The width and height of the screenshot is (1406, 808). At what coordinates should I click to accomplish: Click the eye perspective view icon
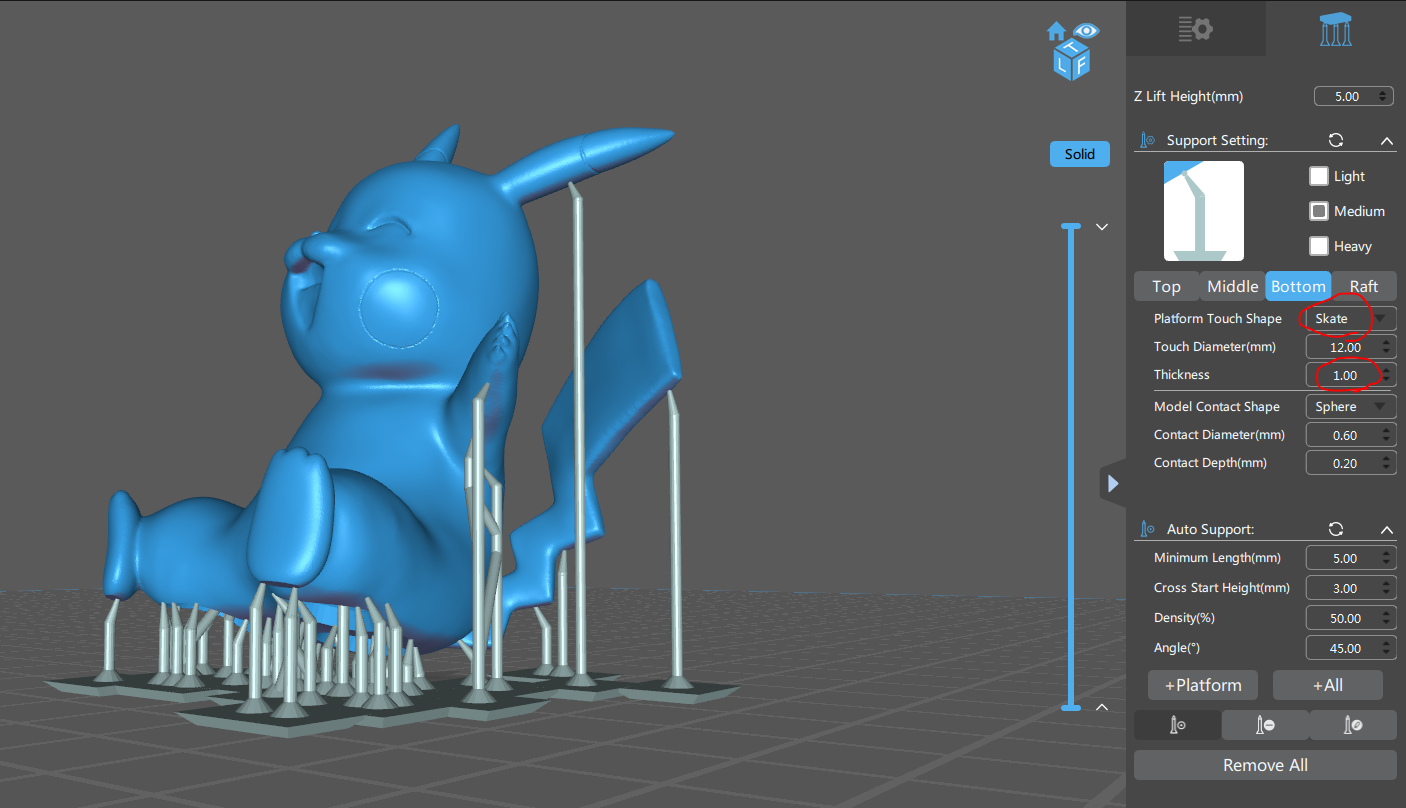click(x=1086, y=30)
